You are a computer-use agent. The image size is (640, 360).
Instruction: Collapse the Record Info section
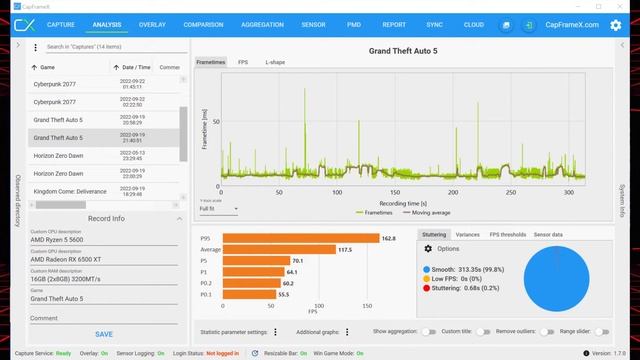179,219
